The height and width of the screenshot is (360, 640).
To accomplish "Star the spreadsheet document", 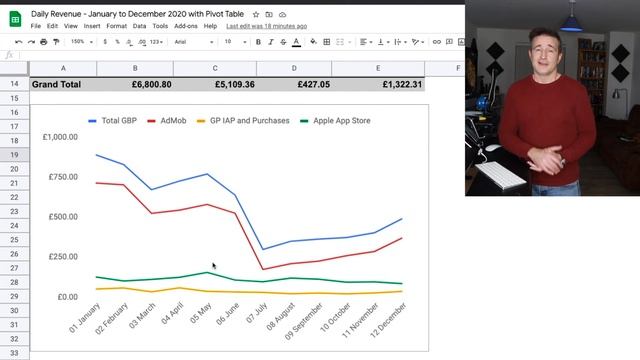I will [256, 14].
